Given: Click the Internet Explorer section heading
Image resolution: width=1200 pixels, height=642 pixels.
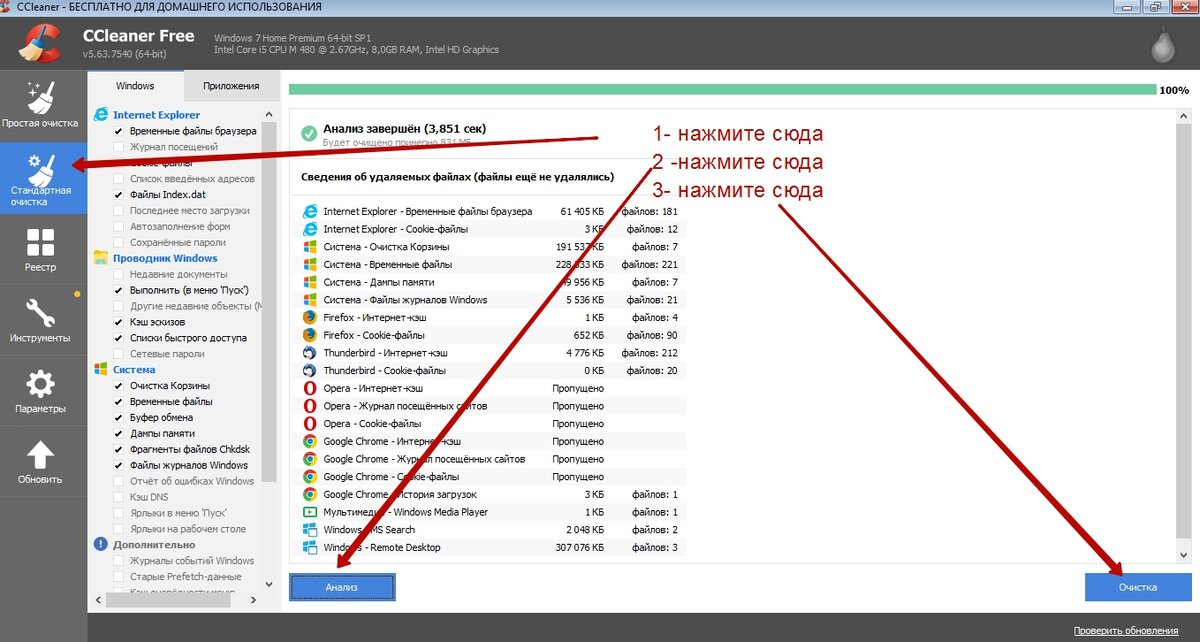Looking at the screenshot, I should [x=156, y=115].
